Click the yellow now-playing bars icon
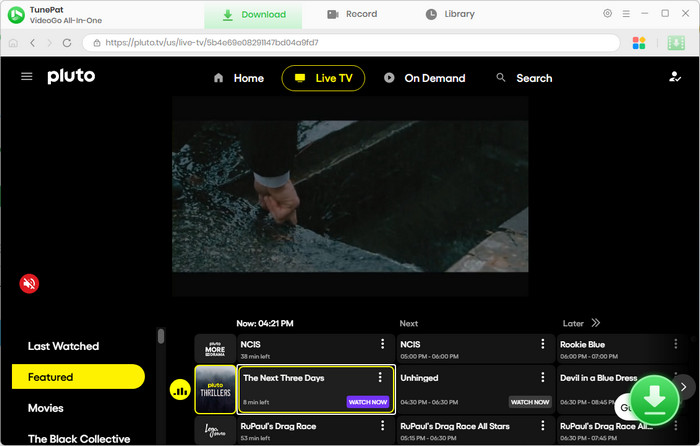Screen dimensions: 700x446 pos(180,390)
